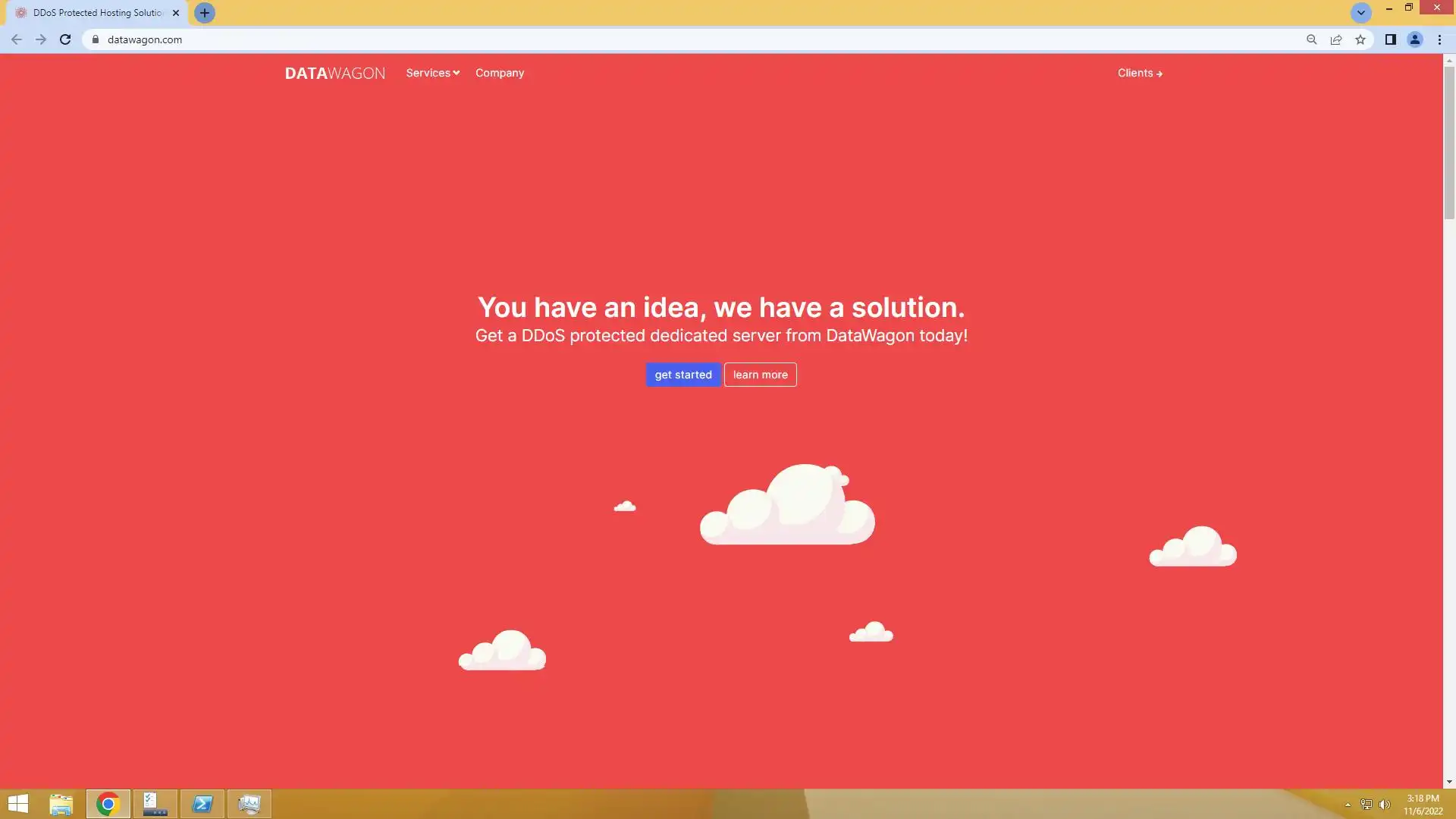Open File Explorer from the taskbar

(x=61, y=804)
